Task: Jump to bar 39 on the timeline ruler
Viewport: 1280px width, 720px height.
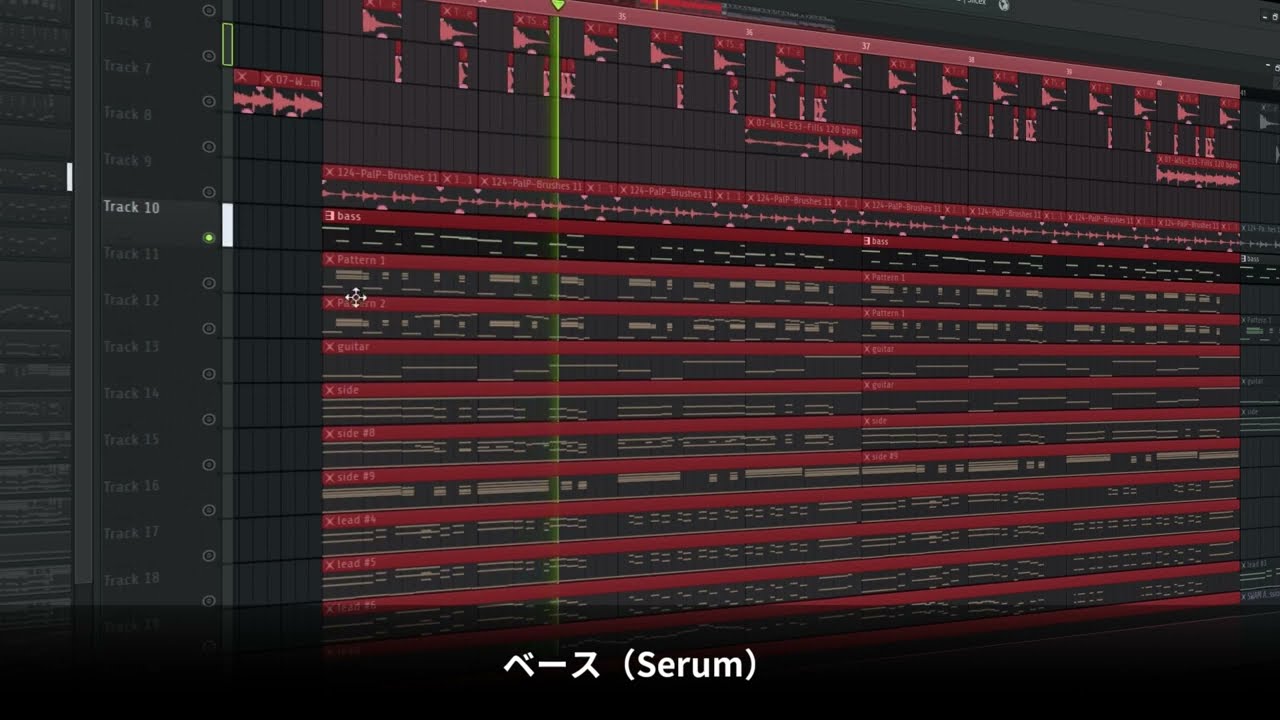Action: coord(1068,72)
